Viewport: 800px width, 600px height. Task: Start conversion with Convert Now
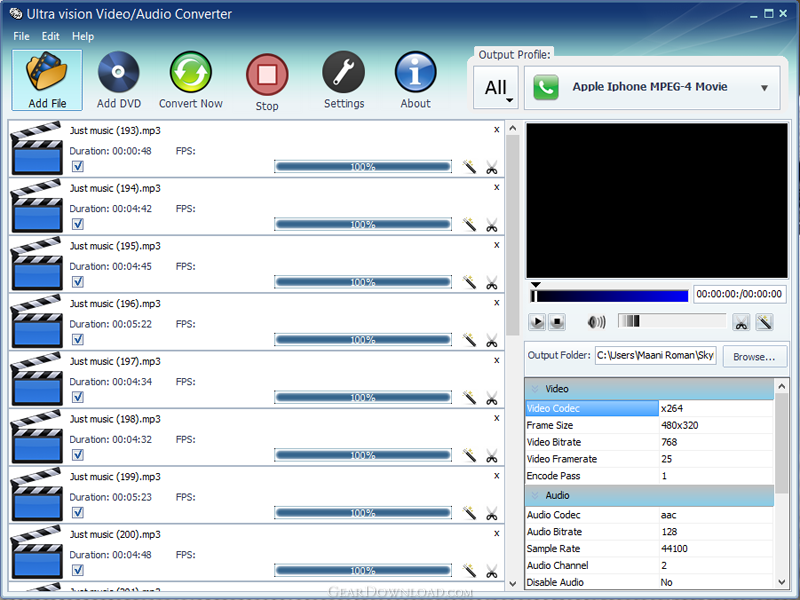point(191,80)
